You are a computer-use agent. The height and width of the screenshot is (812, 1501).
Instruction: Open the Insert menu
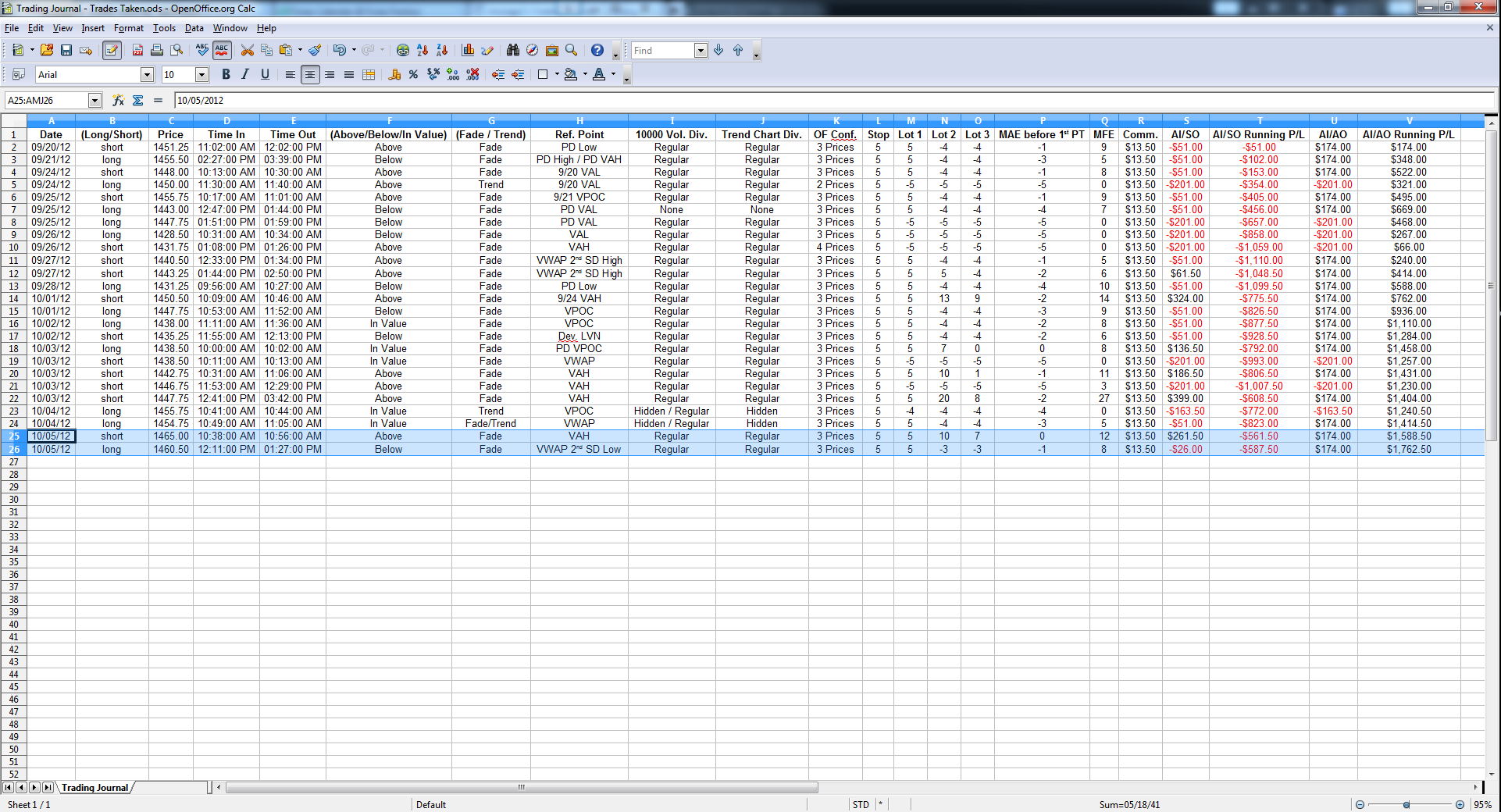click(x=93, y=28)
